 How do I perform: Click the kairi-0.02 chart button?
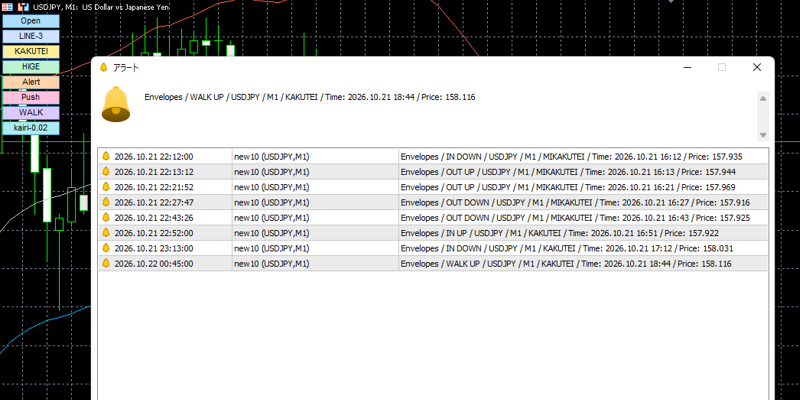(31, 128)
